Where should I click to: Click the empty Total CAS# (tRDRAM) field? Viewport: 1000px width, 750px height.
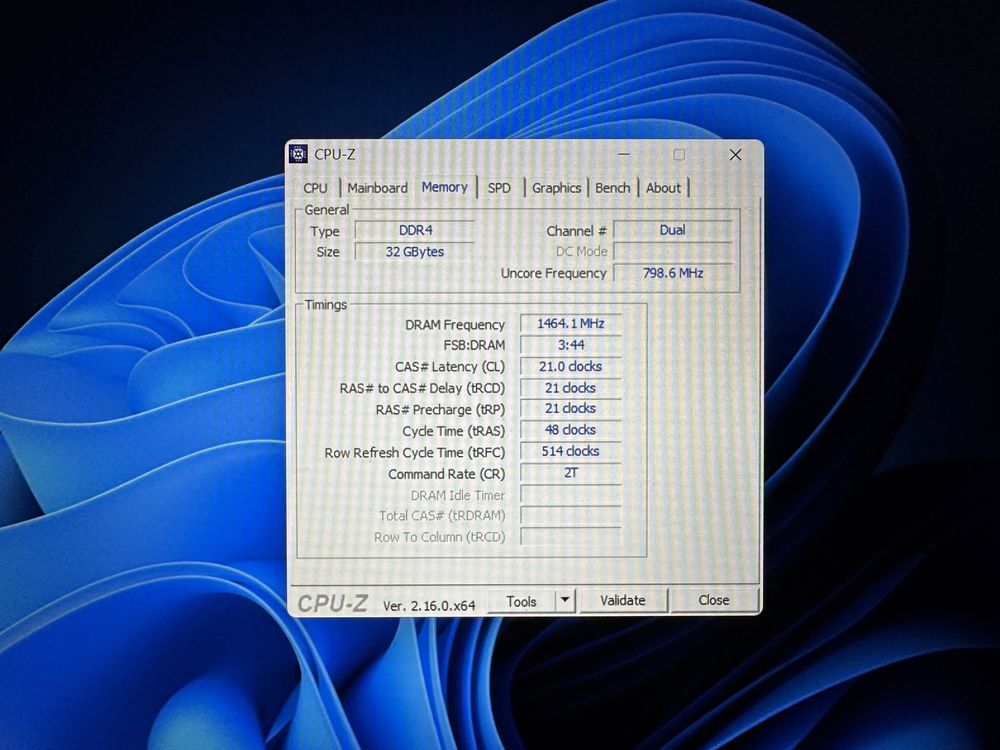[571, 515]
